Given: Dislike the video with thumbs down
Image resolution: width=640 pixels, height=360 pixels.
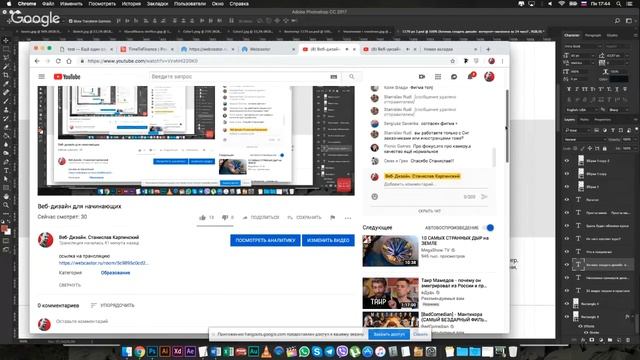Looking at the screenshot, I should click(225, 218).
